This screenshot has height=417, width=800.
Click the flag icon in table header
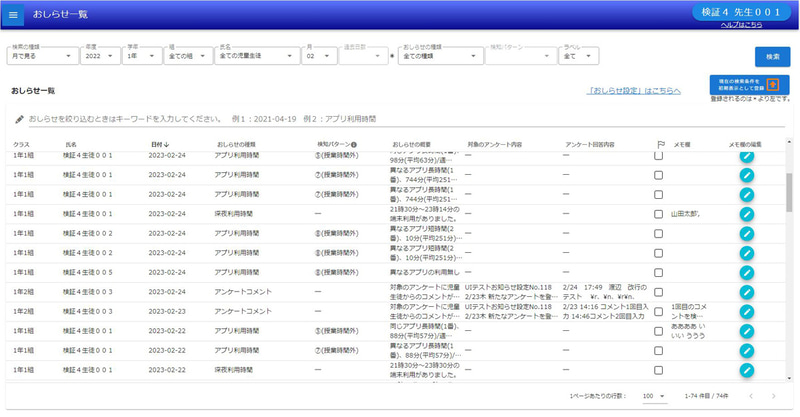pyautogui.click(x=661, y=145)
